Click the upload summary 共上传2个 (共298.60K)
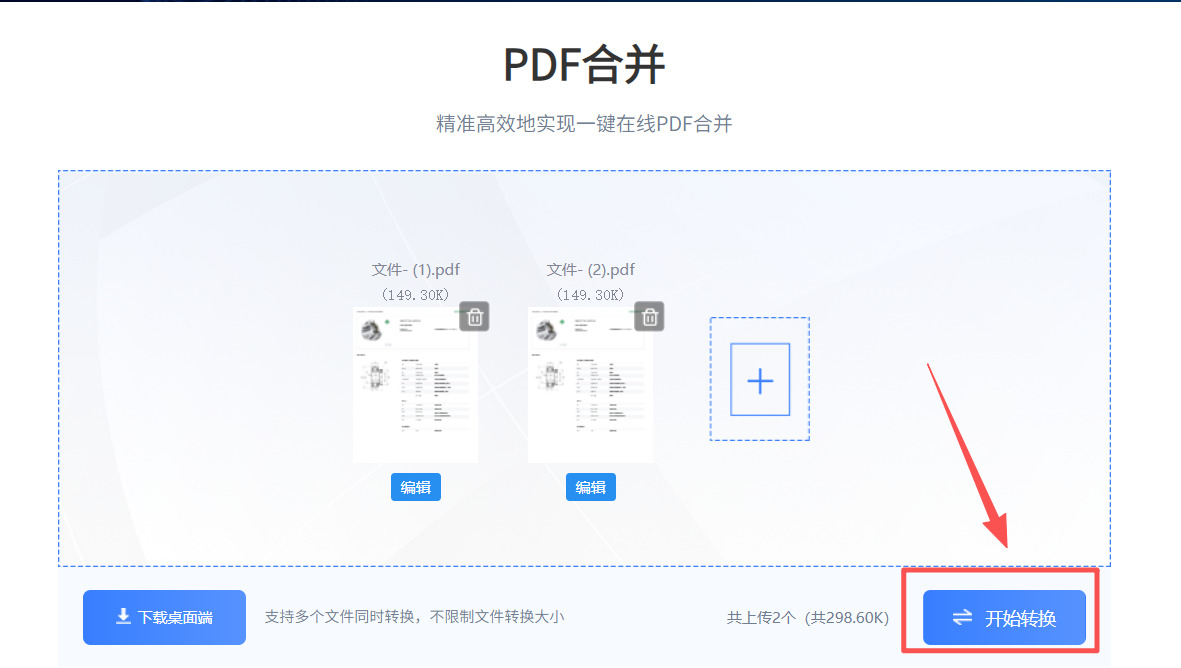Viewport: 1181px width, 668px height. click(807, 618)
